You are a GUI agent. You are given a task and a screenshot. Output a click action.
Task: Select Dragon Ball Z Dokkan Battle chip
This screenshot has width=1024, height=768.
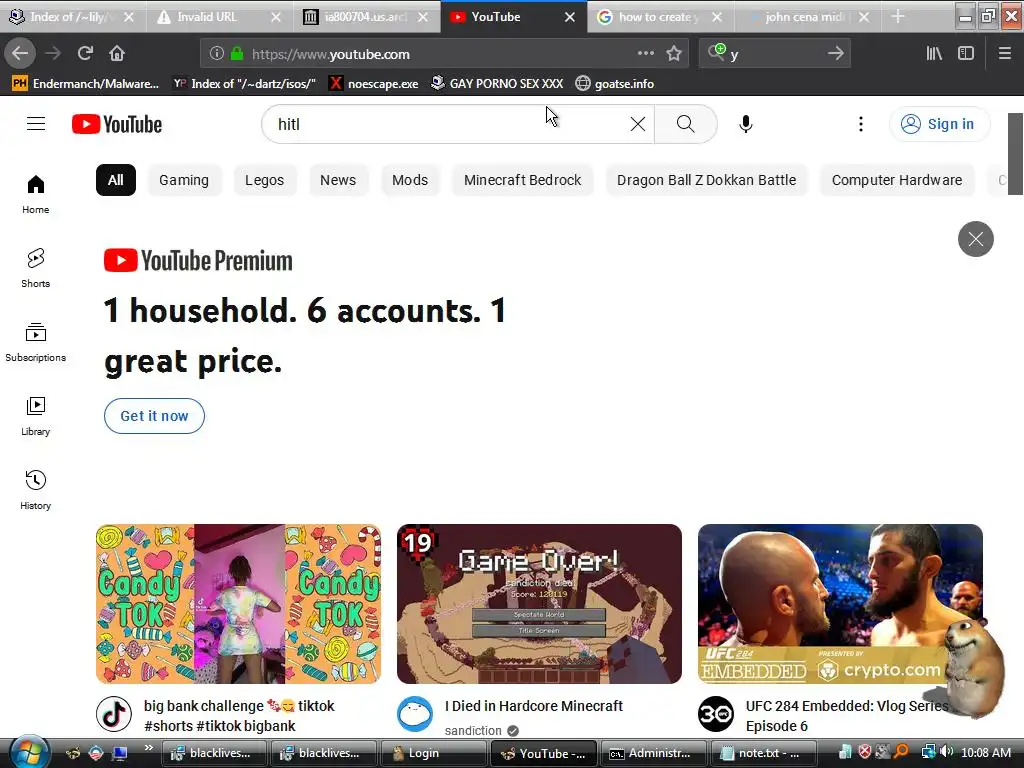[x=707, y=180]
